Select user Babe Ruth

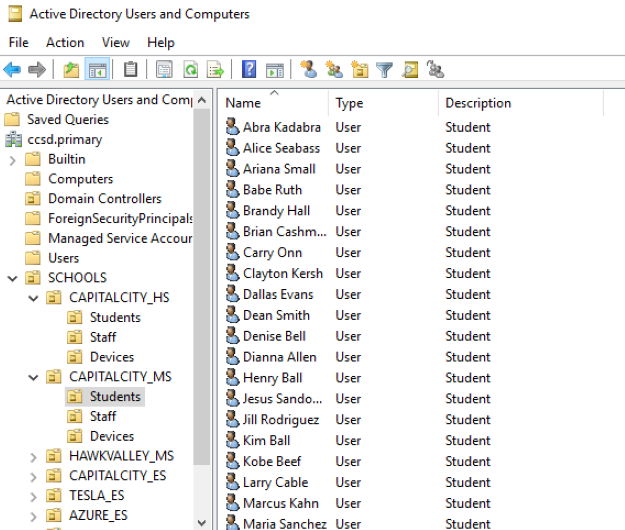(272, 190)
